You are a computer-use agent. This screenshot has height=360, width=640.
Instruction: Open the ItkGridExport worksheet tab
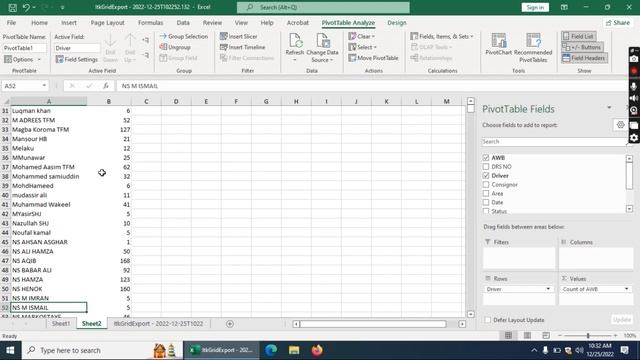click(158, 324)
